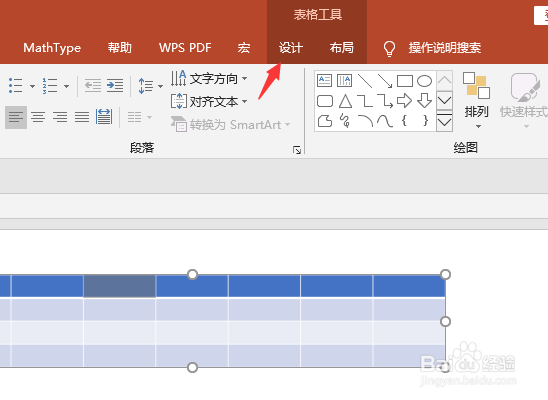
Task: Expand the full shapes gallery
Action: 445,121
